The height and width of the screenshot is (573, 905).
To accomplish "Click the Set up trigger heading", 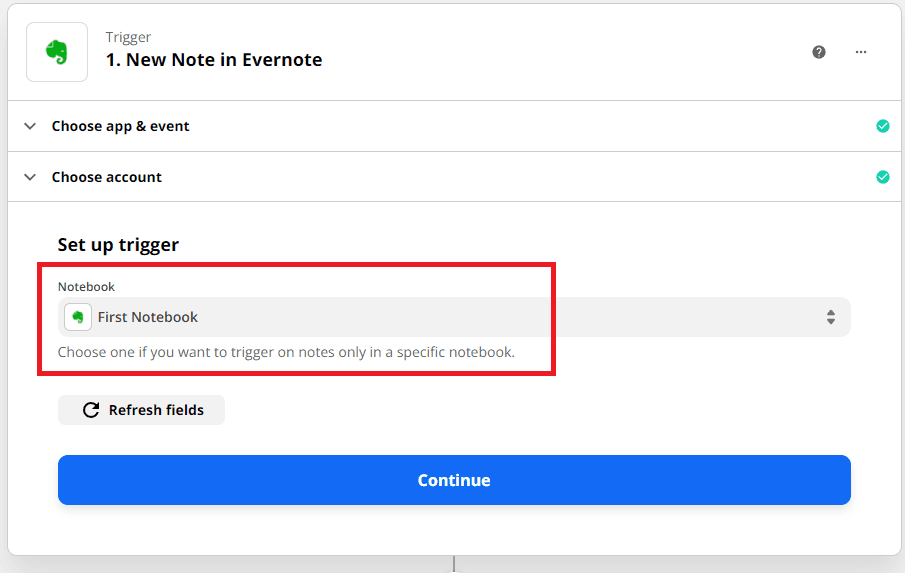I will 118,245.
